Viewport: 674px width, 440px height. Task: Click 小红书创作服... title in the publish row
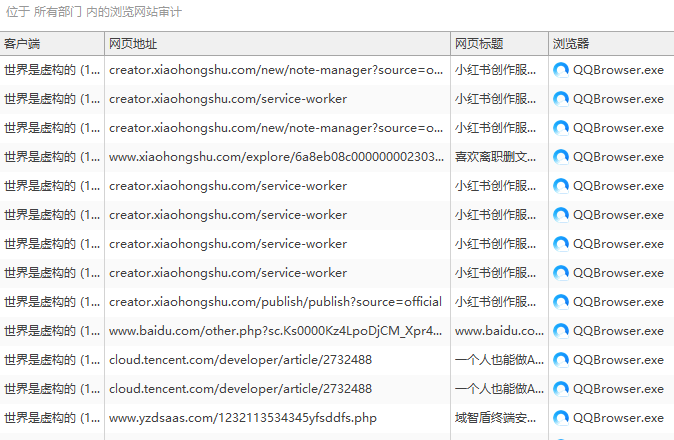(x=495, y=302)
